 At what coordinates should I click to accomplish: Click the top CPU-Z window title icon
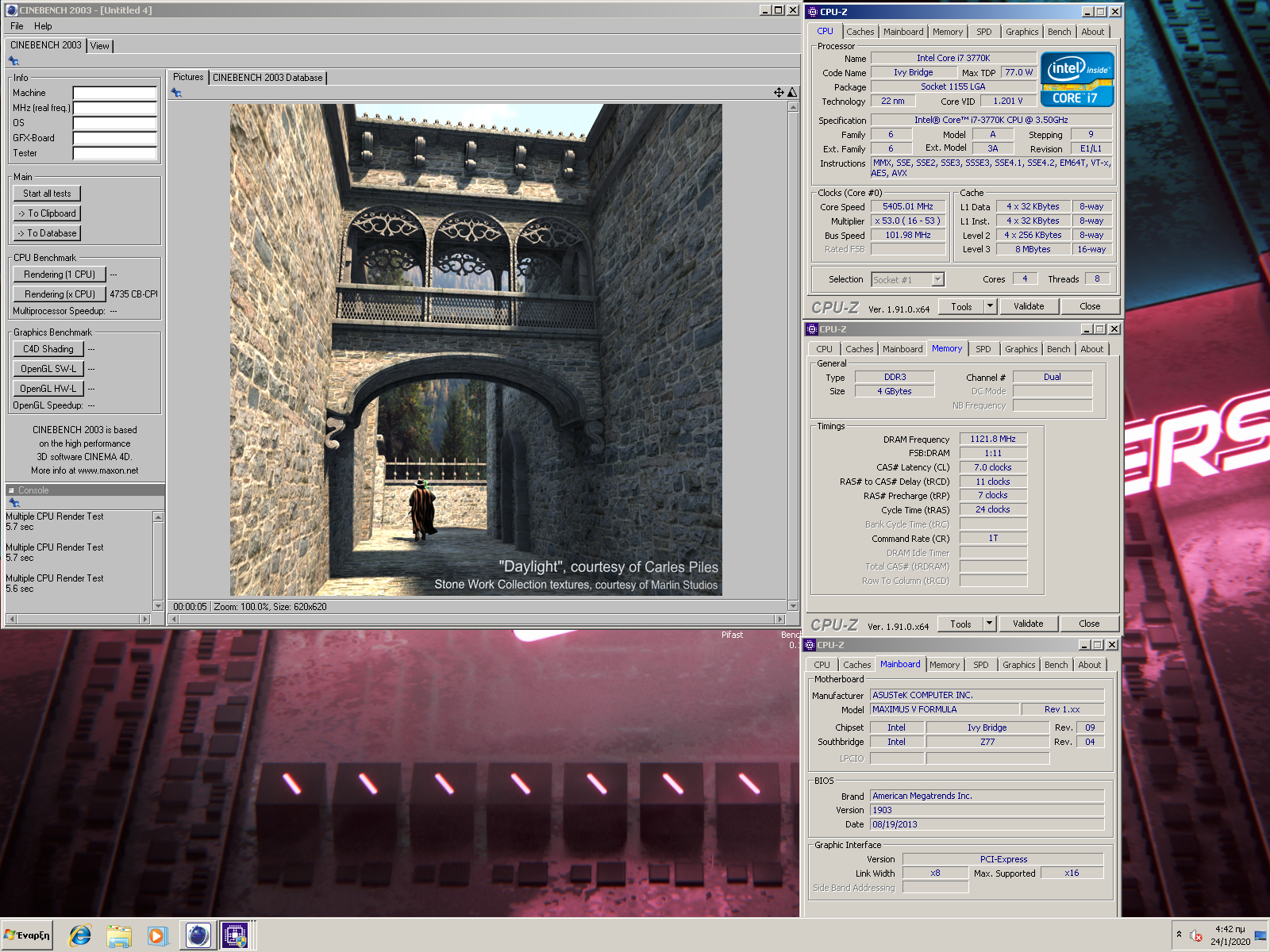click(812, 12)
